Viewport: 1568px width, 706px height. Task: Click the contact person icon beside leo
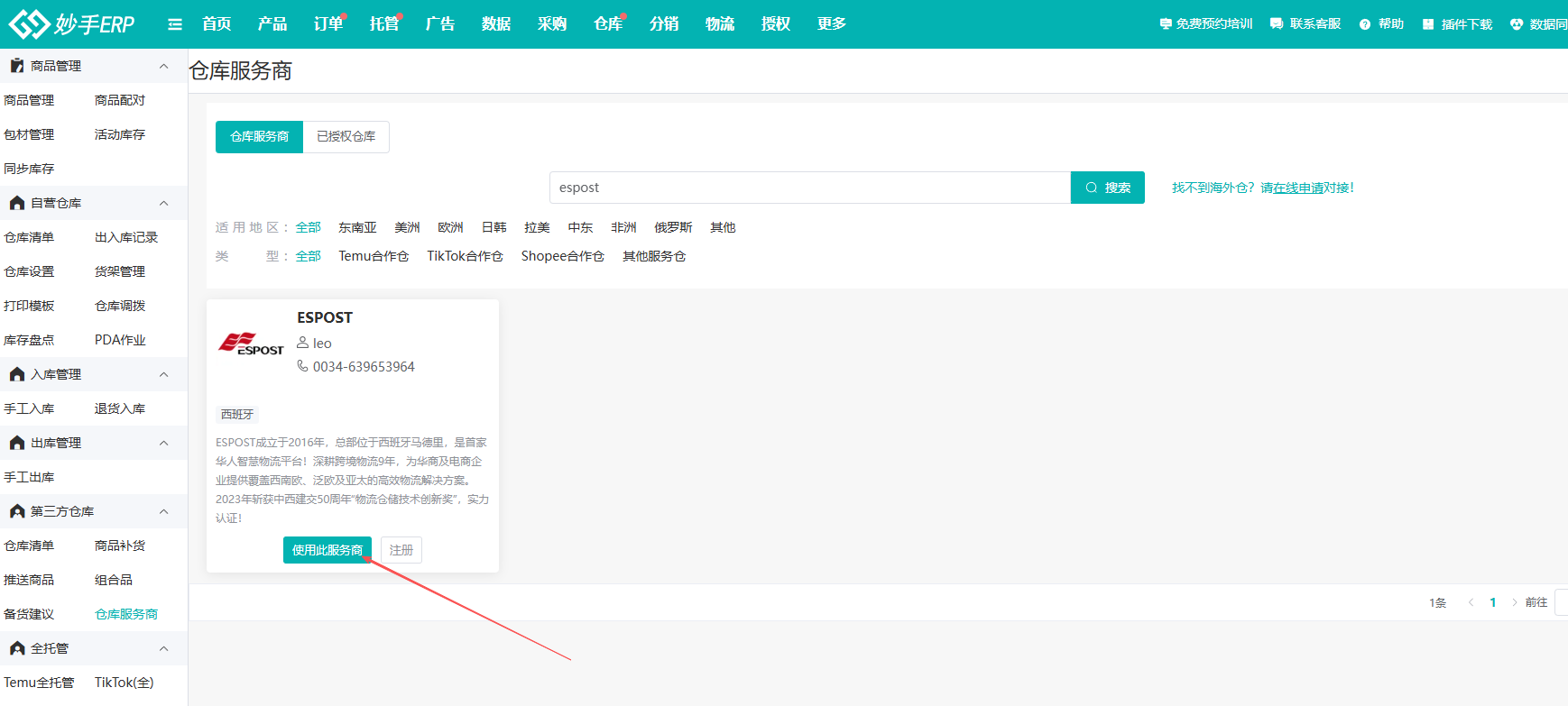(303, 343)
